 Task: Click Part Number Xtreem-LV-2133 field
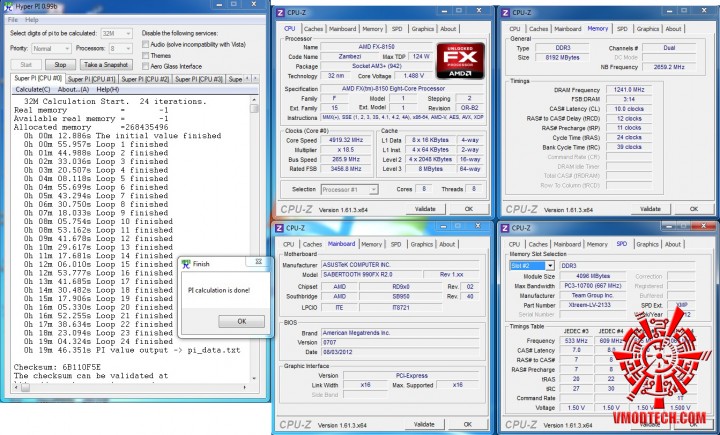[x=593, y=305]
